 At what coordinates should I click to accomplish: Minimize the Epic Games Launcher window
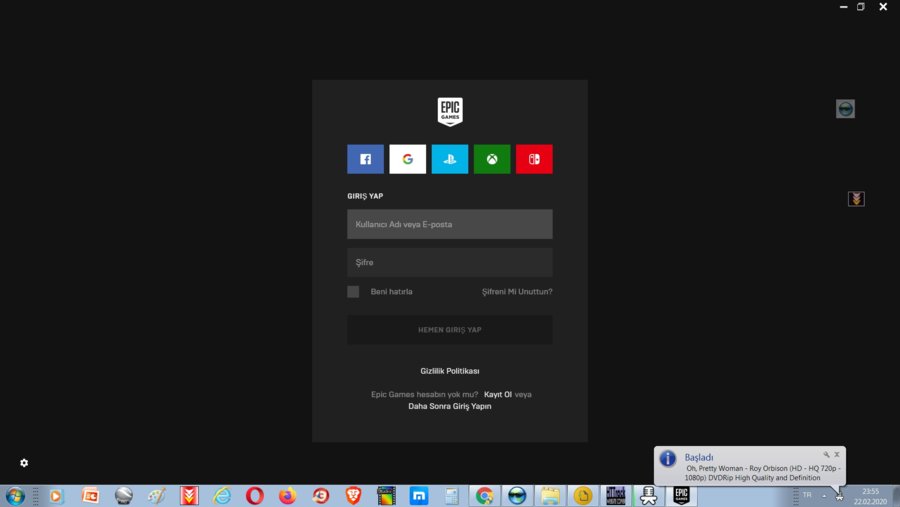tap(844, 7)
